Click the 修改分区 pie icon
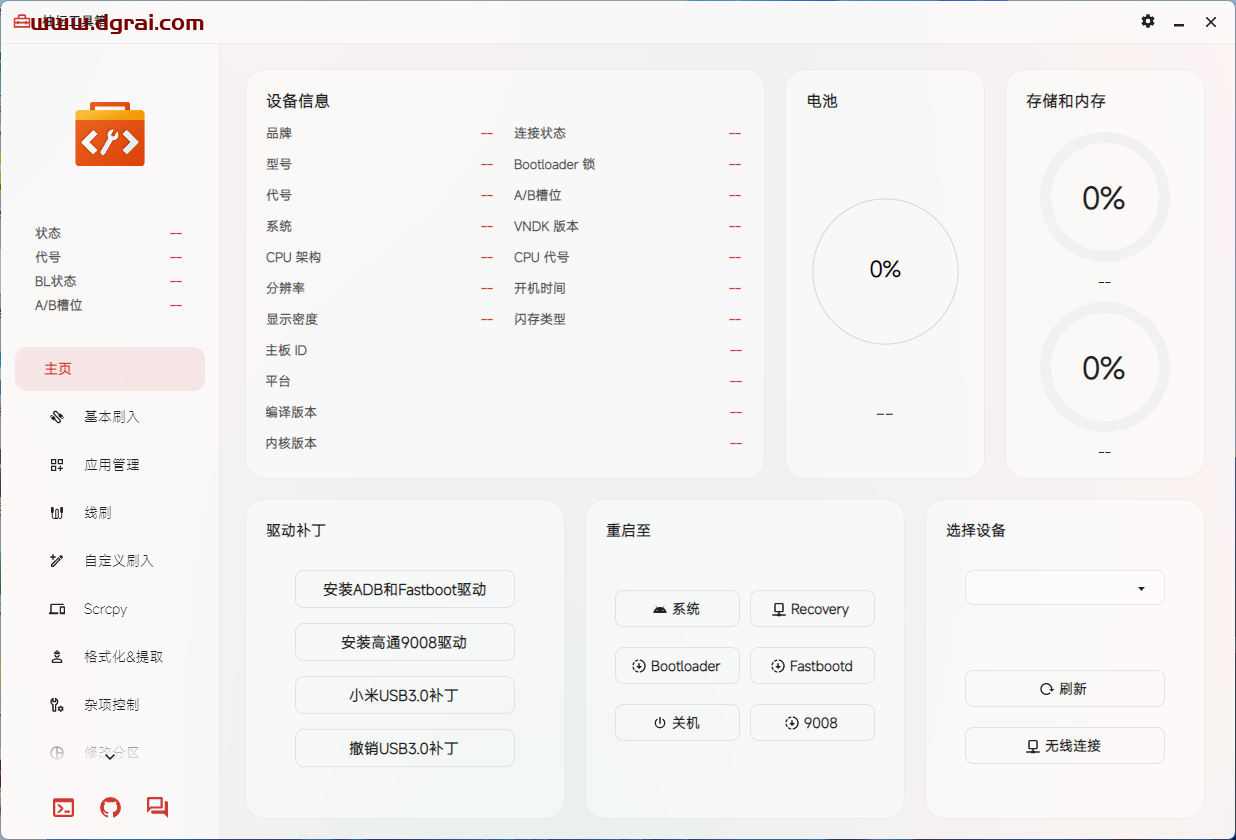The width and height of the screenshot is (1236, 840). [x=57, y=753]
